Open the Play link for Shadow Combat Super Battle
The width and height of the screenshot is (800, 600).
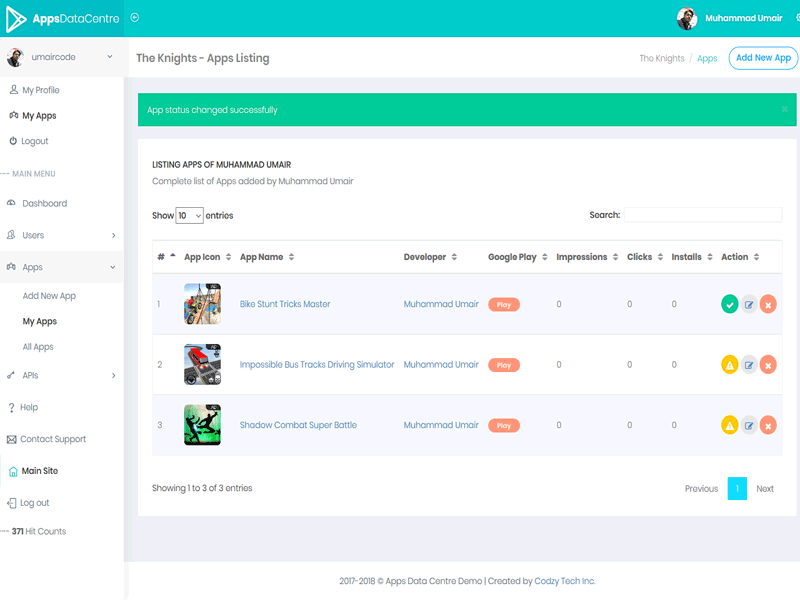pyautogui.click(x=504, y=425)
